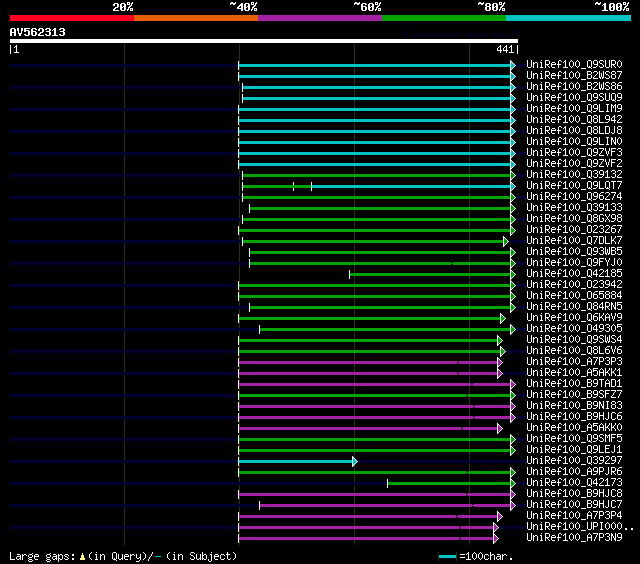This screenshot has width=640, height=564.
Task: Click the orange ~40% identity legend segment
Action: point(196,18)
